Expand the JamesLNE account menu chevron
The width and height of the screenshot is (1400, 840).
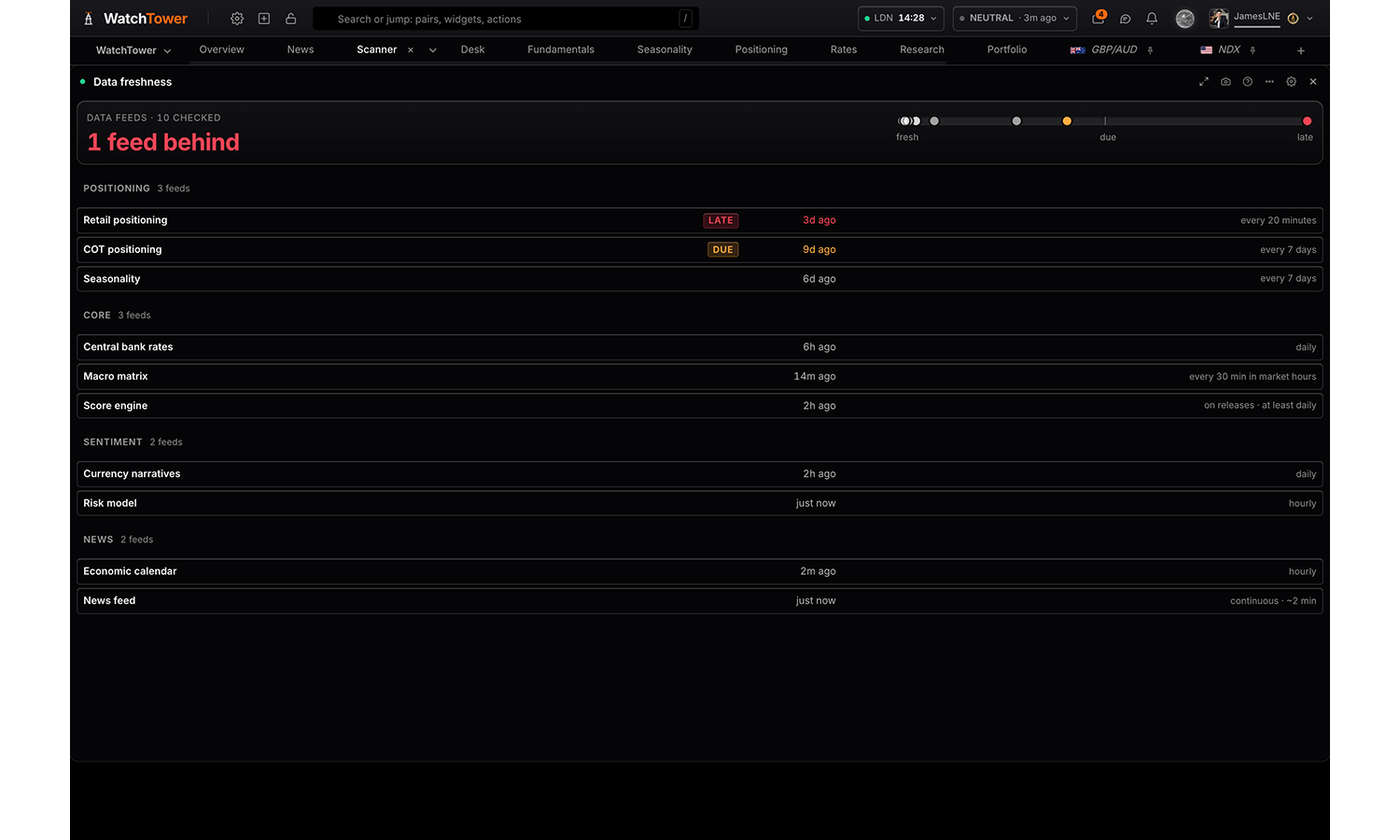tap(1310, 19)
